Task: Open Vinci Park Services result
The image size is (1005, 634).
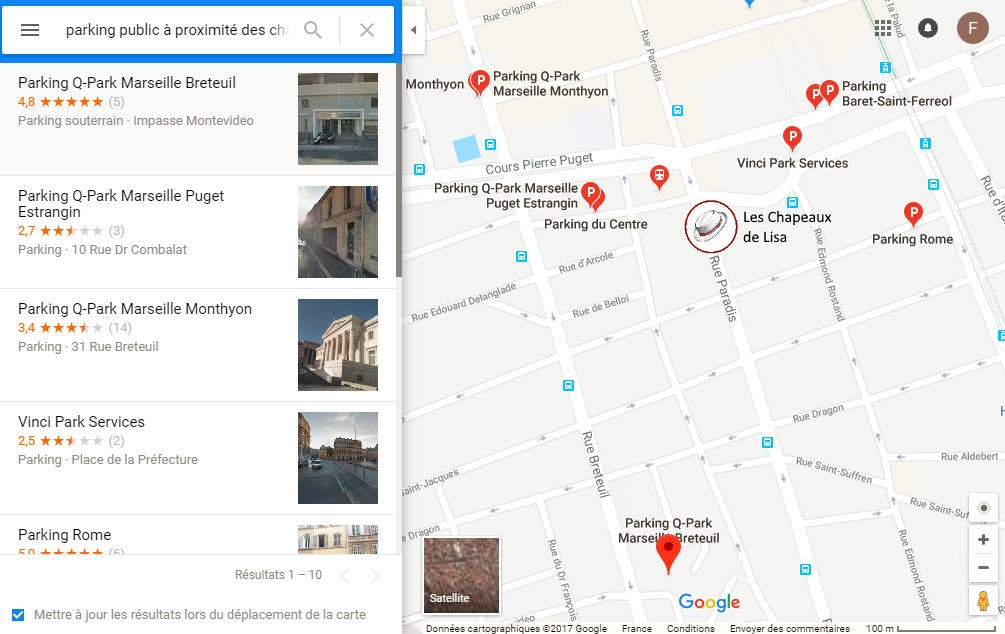Action: [x=198, y=458]
